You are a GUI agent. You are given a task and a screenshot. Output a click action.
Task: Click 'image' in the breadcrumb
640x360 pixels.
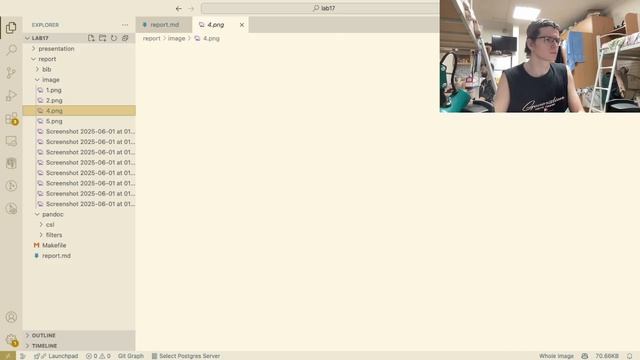coord(176,38)
